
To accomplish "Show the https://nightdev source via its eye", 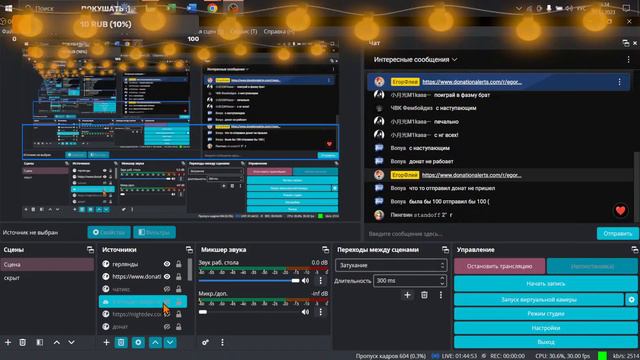I will coord(167,314).
